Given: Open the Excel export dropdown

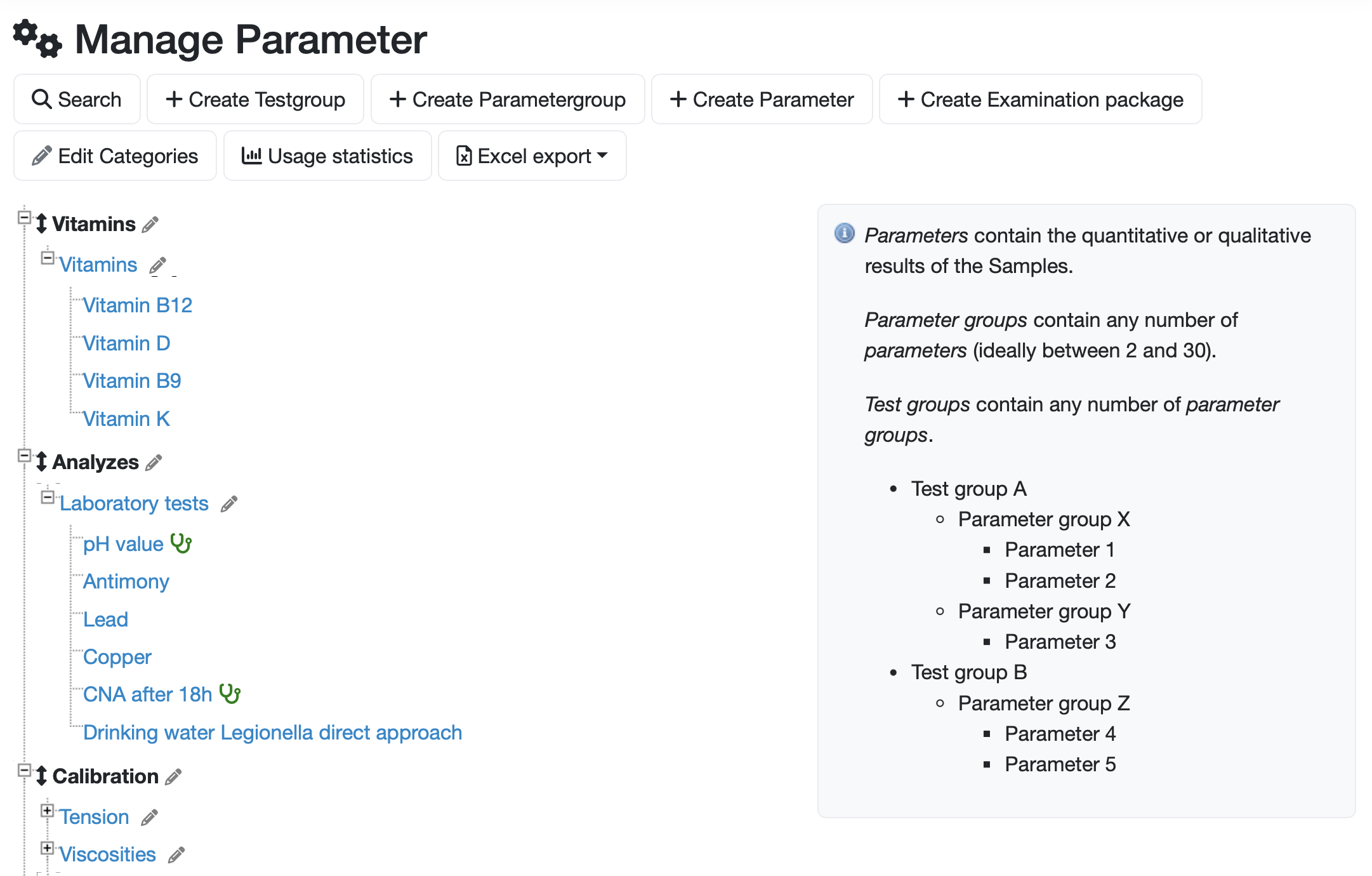Looking at the screenshot, I should 532,156.
